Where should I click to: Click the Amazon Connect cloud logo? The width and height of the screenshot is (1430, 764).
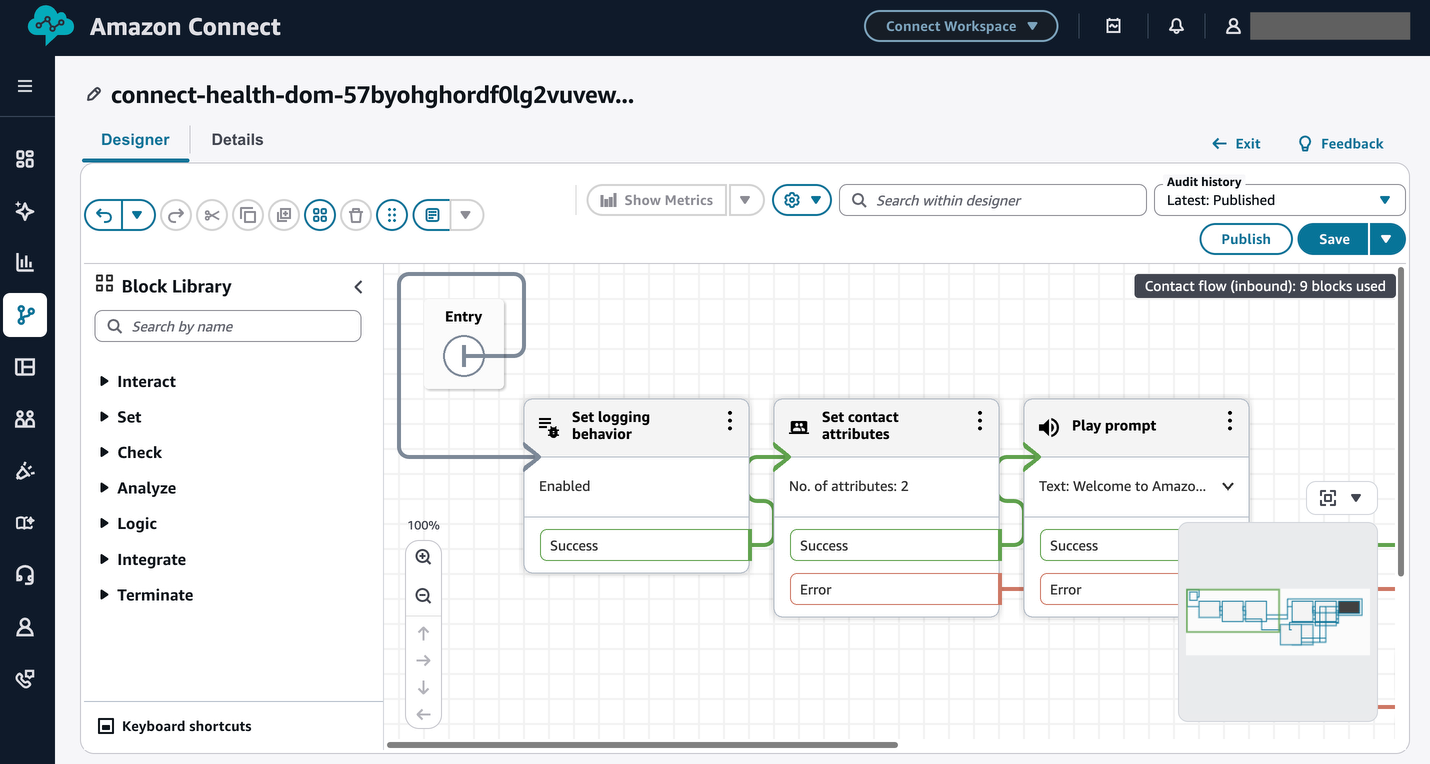51,27
